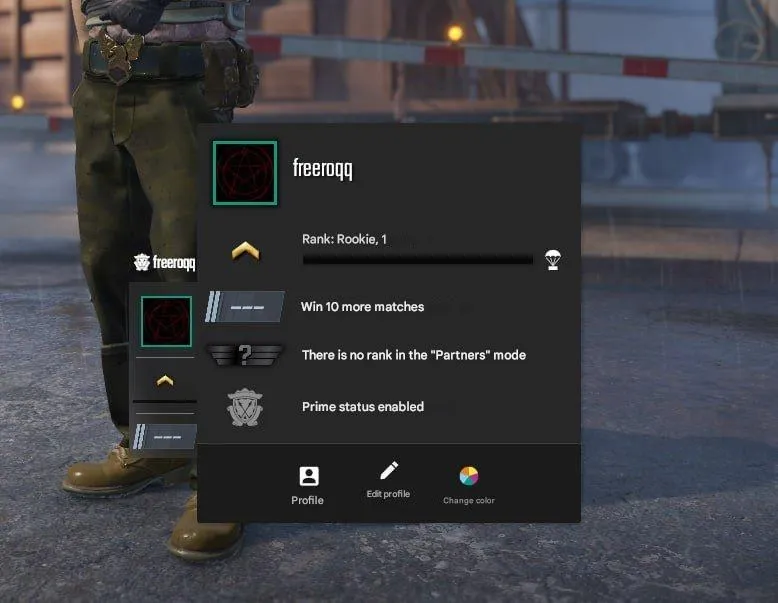Image resolution: width=778 pixels, height=603 pixels.
Task: Click 'Win 10 more matches' text
Action: point(363,307)
